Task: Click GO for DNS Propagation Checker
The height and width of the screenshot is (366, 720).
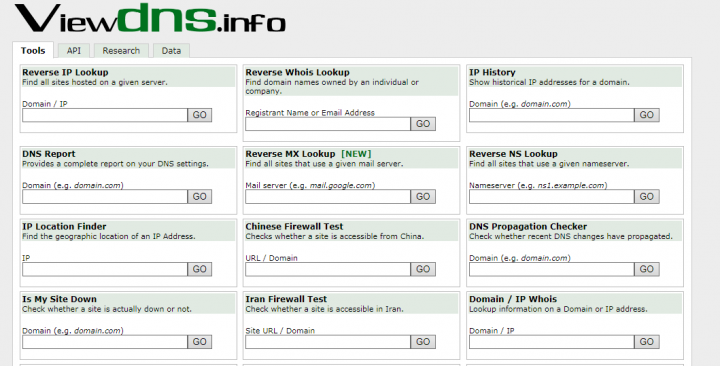Action: [647, 269]
